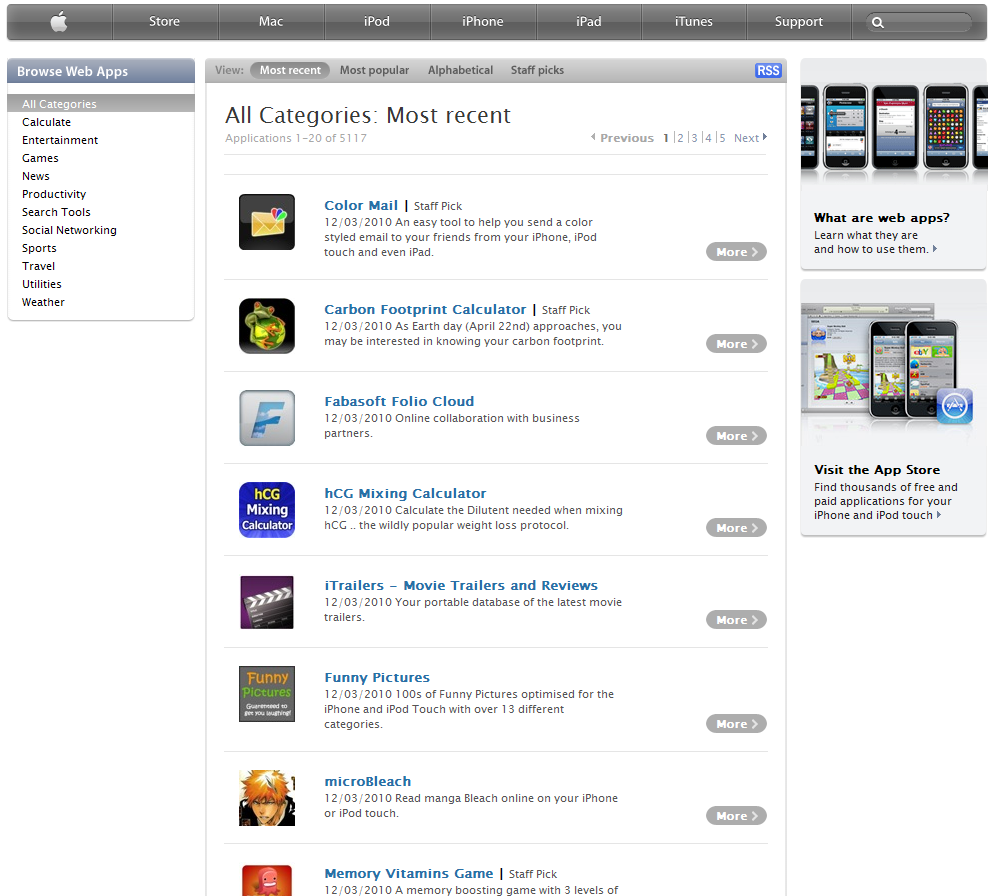Go to the Store nav tab

click(x=164, y=22)
